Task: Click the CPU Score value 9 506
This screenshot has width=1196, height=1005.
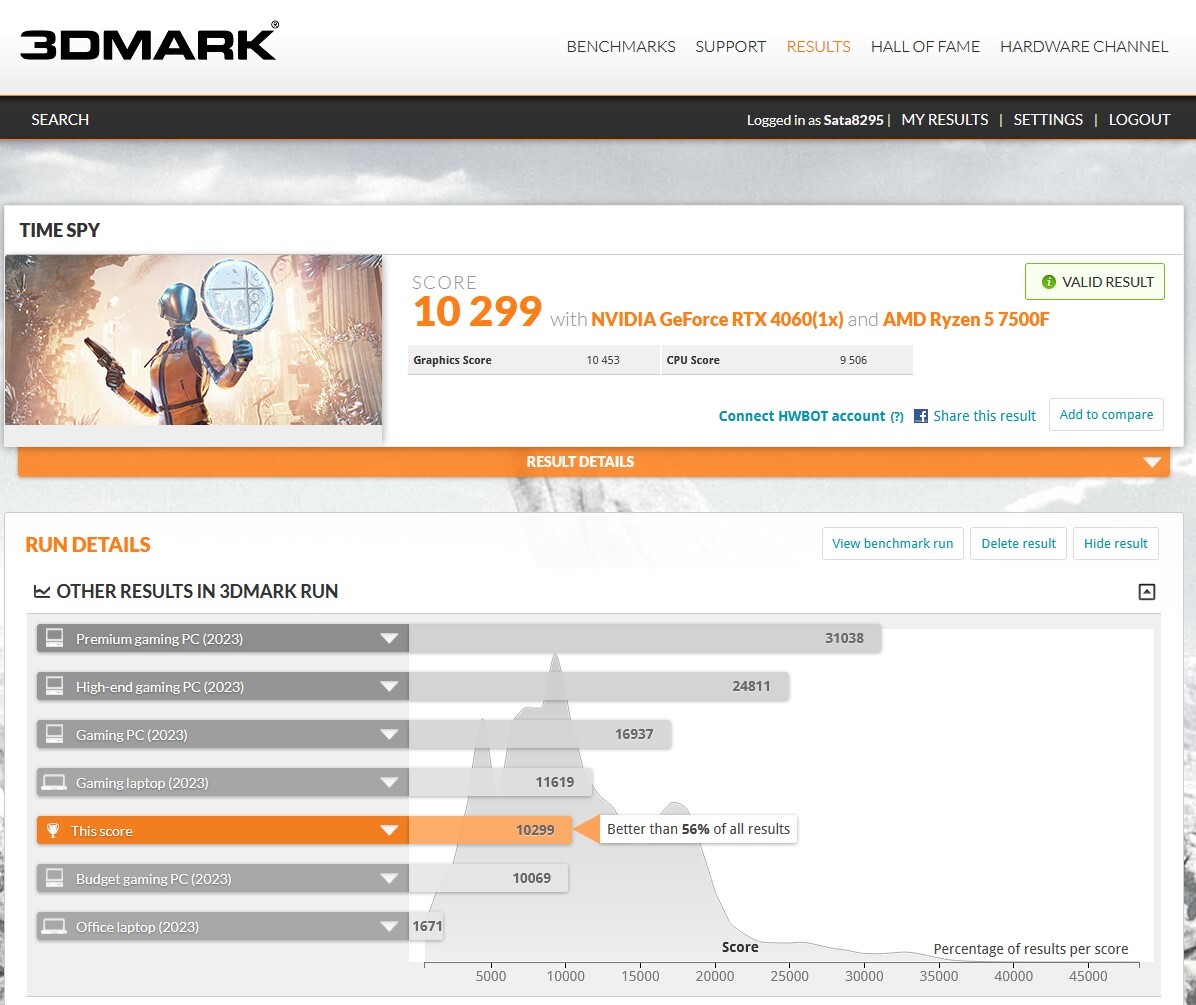Action: 853,360
